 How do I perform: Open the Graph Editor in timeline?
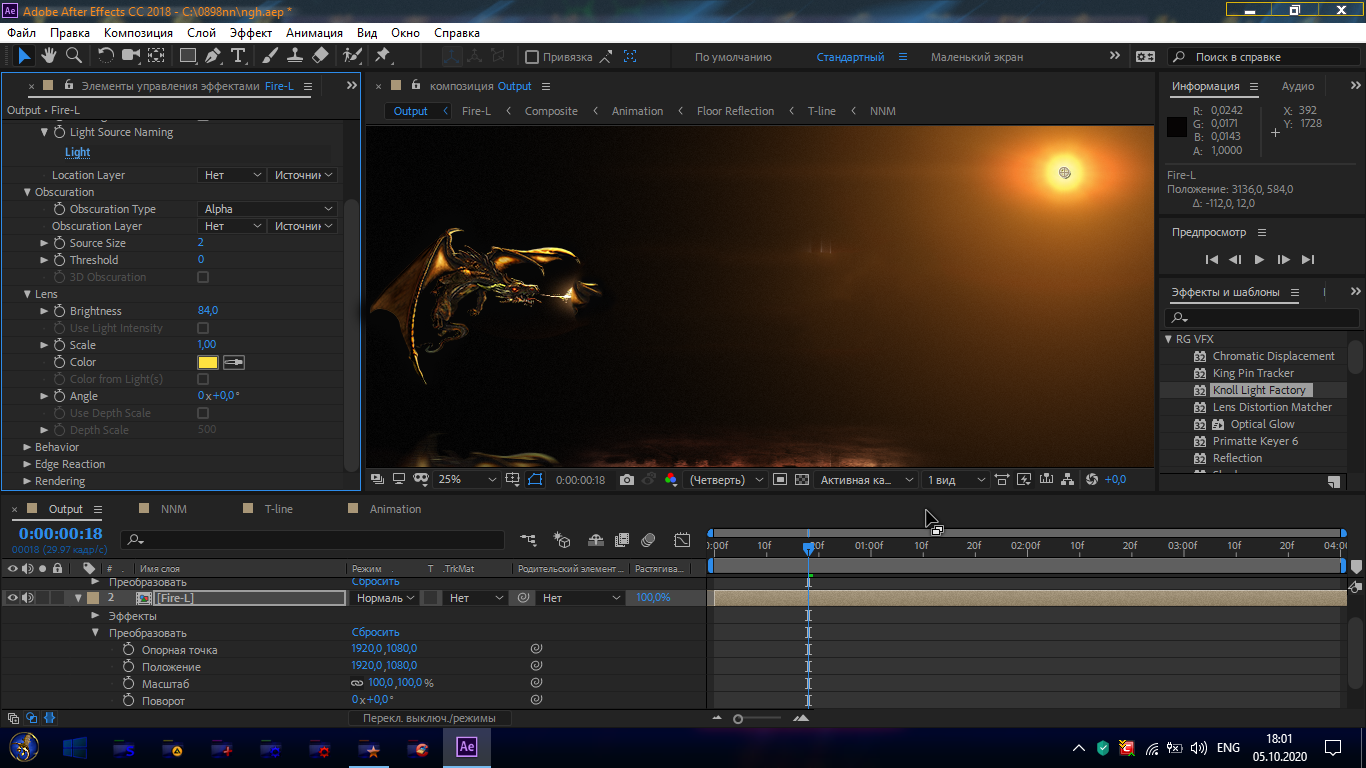[x=682, y=540]
